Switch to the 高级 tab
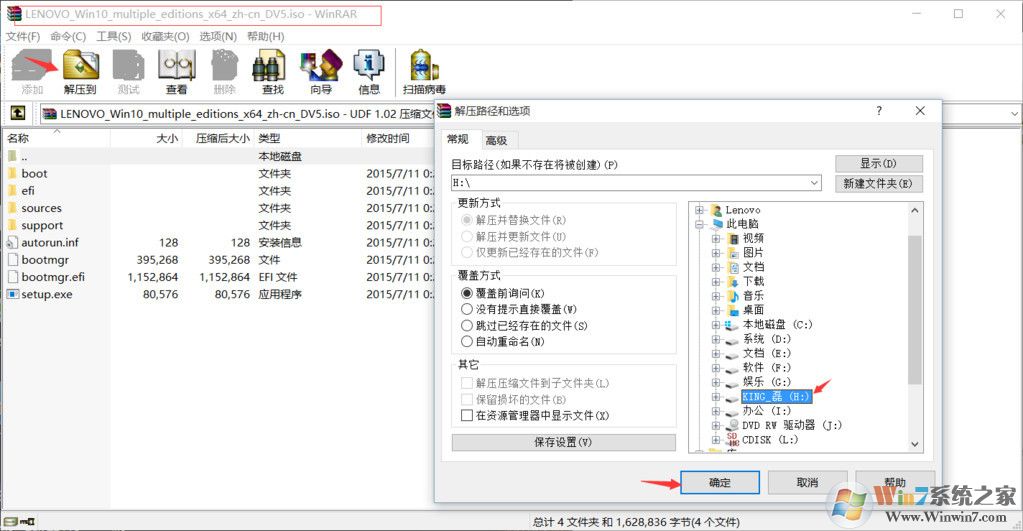The width and height of the screenshot is (1023, 531). tap(496, 140)
